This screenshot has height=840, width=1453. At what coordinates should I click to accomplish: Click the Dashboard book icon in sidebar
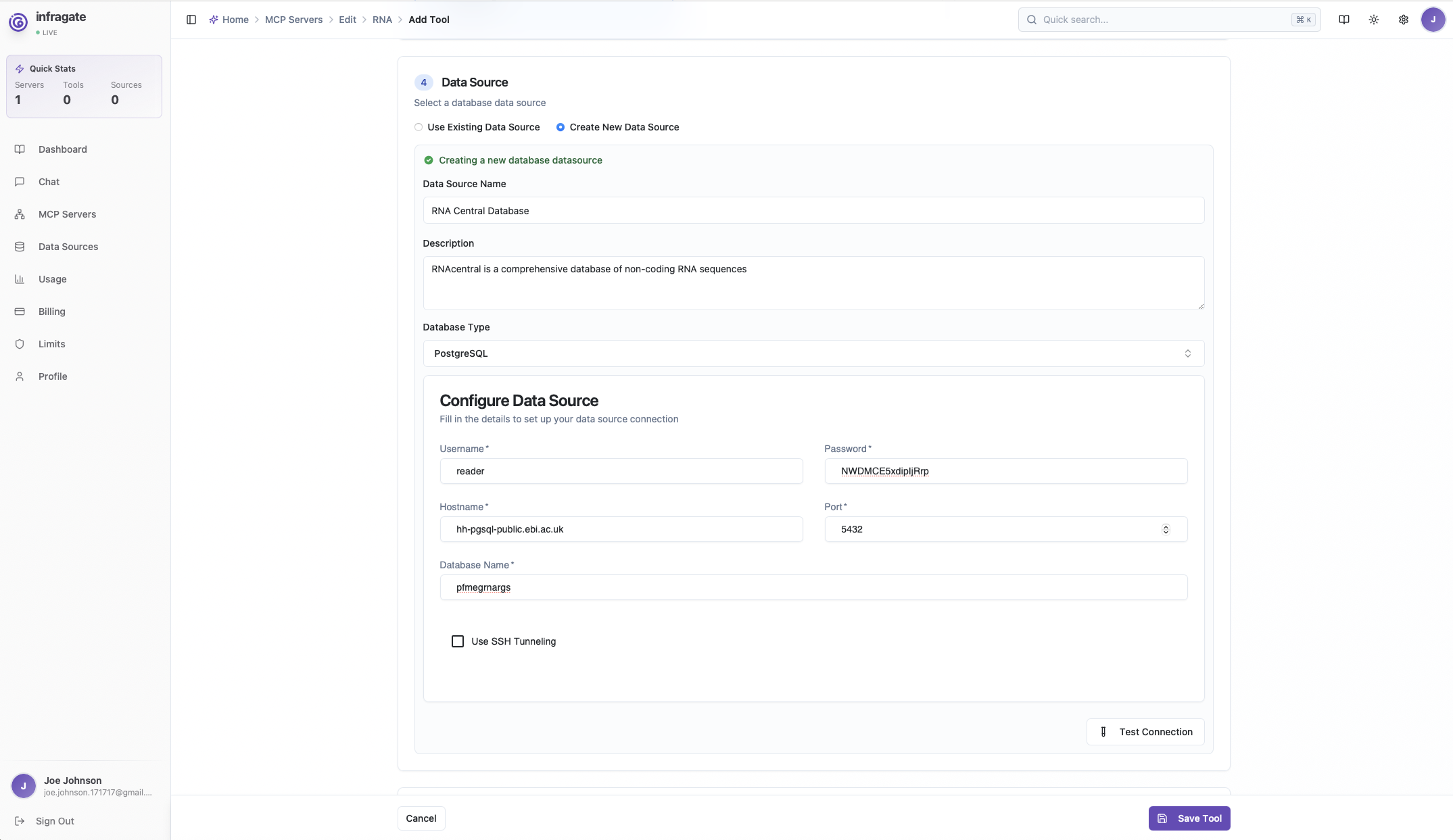tap(20, 149)
